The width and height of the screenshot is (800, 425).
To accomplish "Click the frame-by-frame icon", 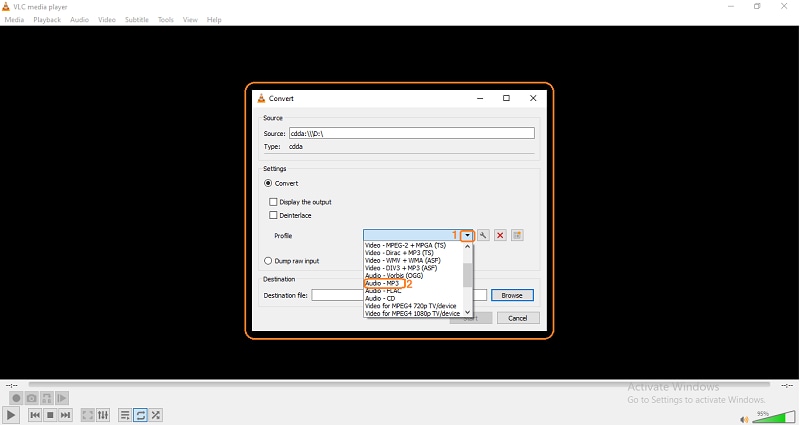I will click(x=62, y=398).
